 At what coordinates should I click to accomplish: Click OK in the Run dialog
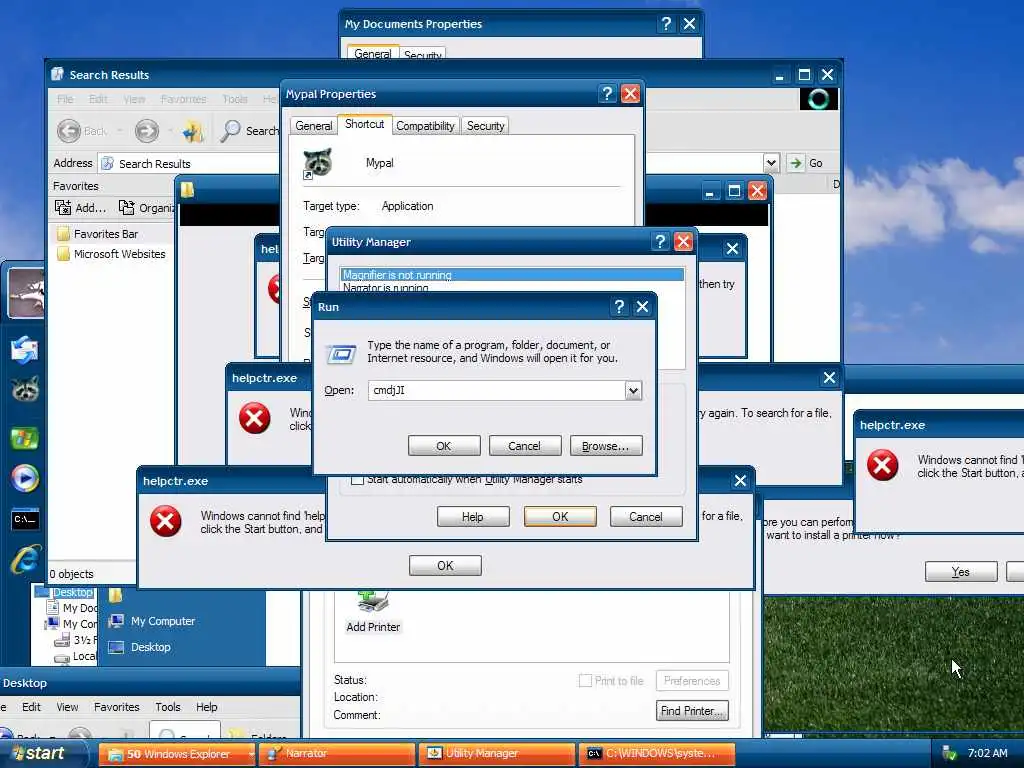443,446
